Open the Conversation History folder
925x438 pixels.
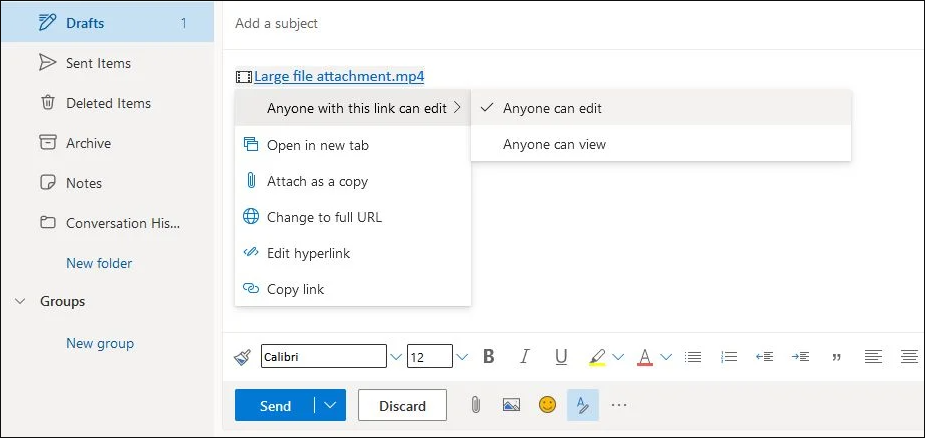point(107,223)
